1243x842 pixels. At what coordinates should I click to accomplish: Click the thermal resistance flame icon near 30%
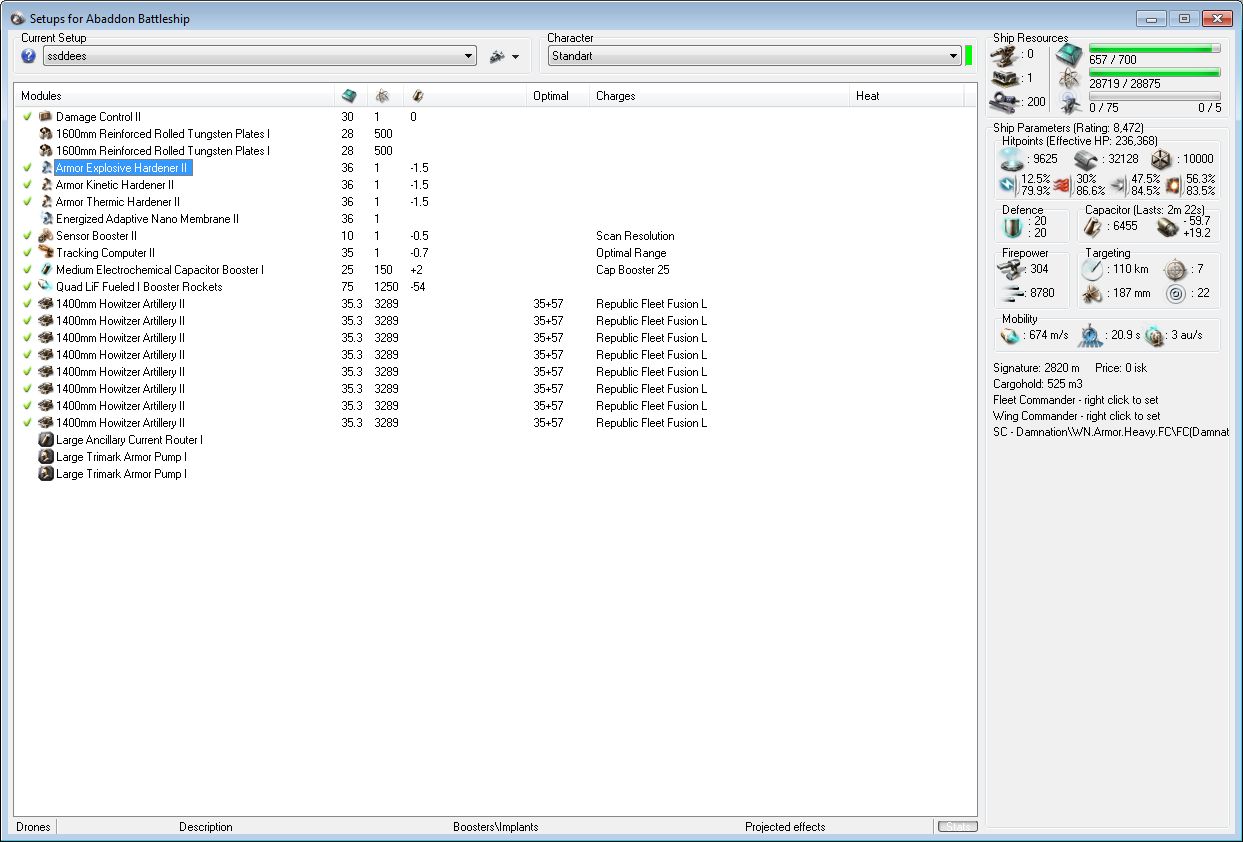1062,184
